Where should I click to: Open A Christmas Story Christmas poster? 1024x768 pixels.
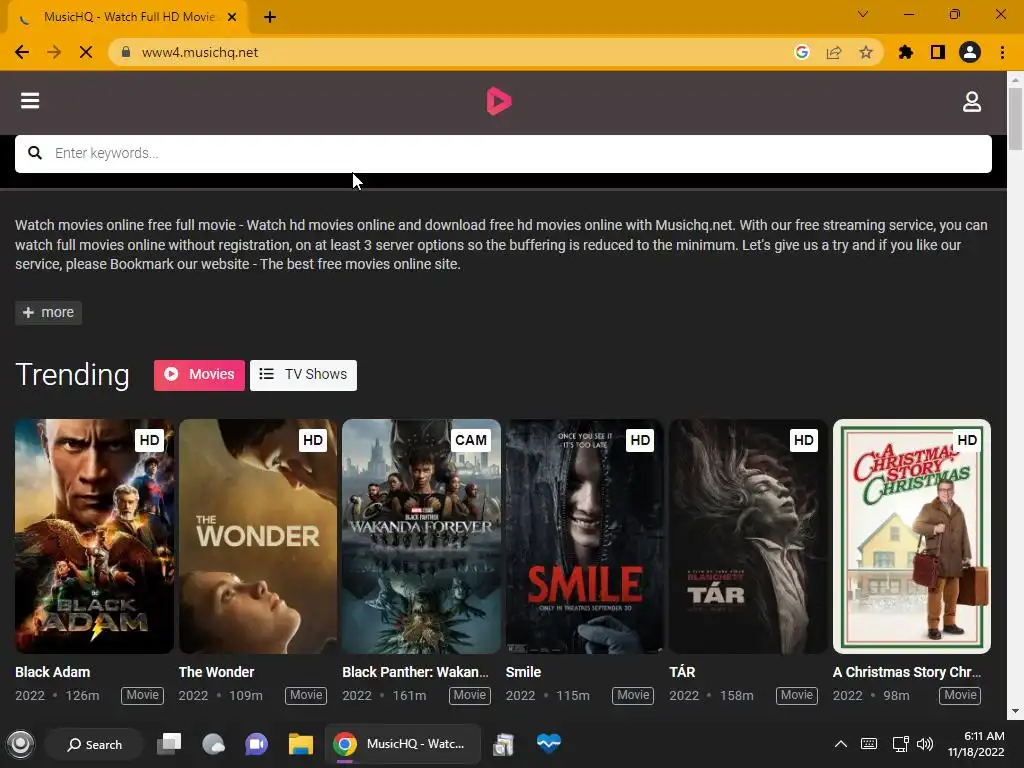tap(912, 536)
